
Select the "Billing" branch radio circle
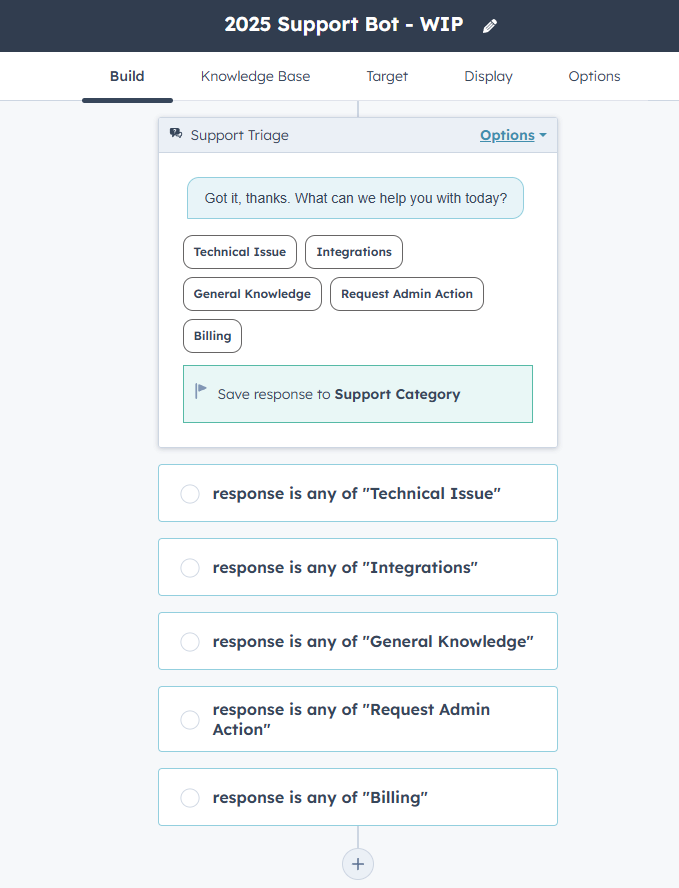click(190, 798)
